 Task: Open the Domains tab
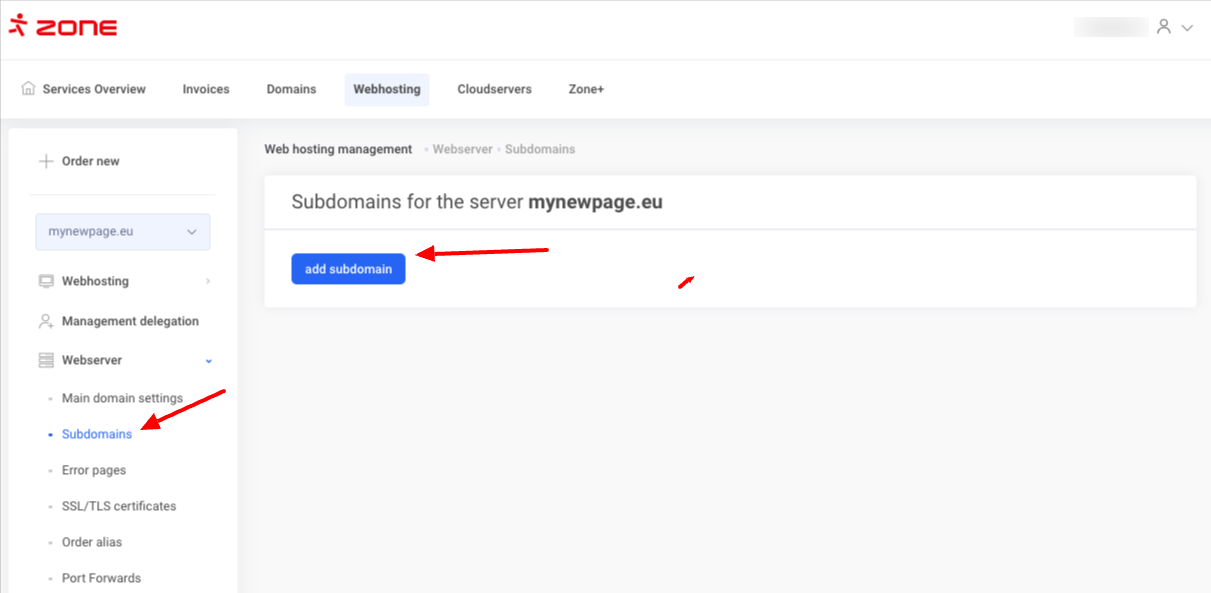[291, 89]
